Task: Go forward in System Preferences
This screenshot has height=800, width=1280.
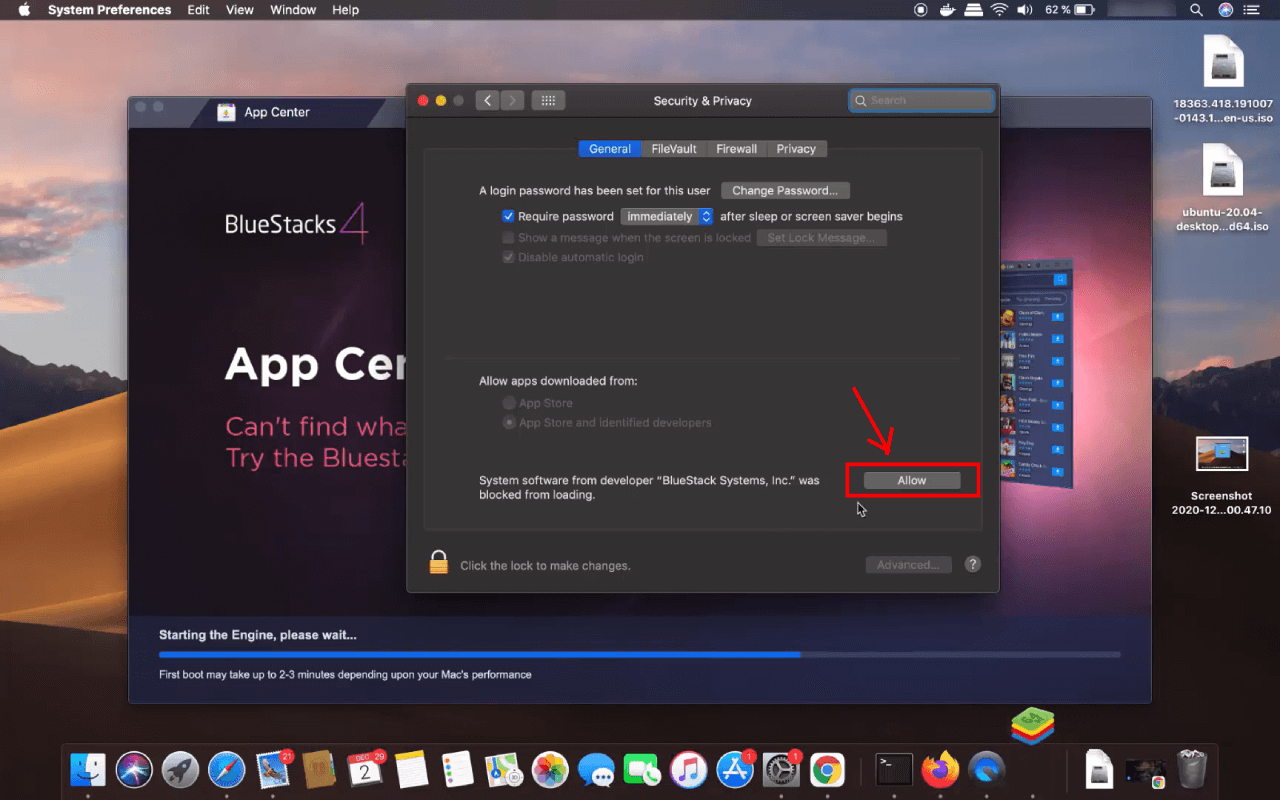Action: (x=512, y=100)
